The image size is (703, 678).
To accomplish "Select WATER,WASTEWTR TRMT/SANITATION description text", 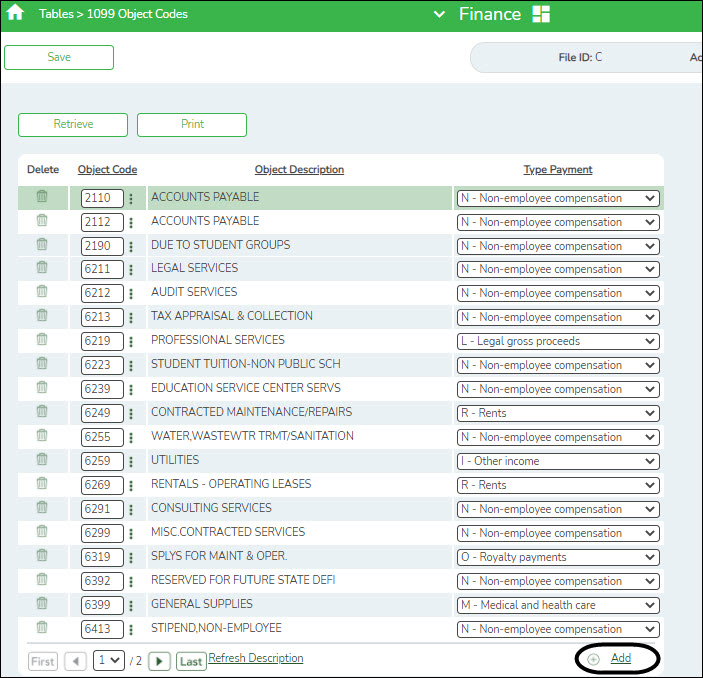I will [252, 436].
